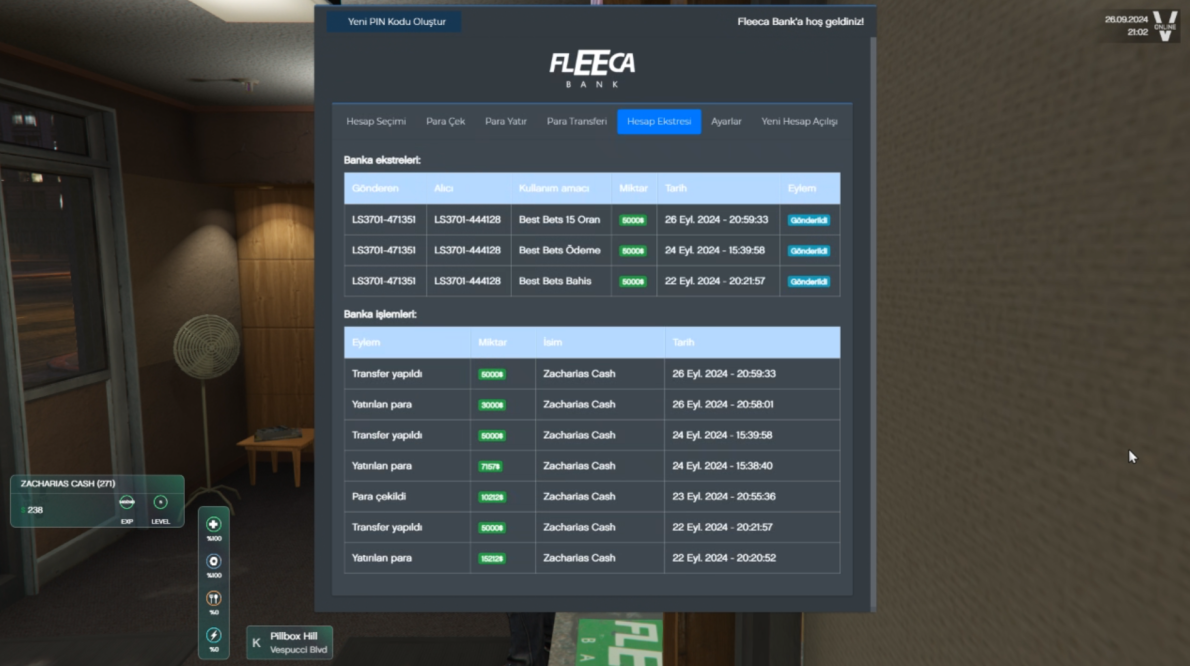Screen dimensions: 1190x666
Task: Select the Hesap Ekstresi tab
Action: tap(659, 122)
